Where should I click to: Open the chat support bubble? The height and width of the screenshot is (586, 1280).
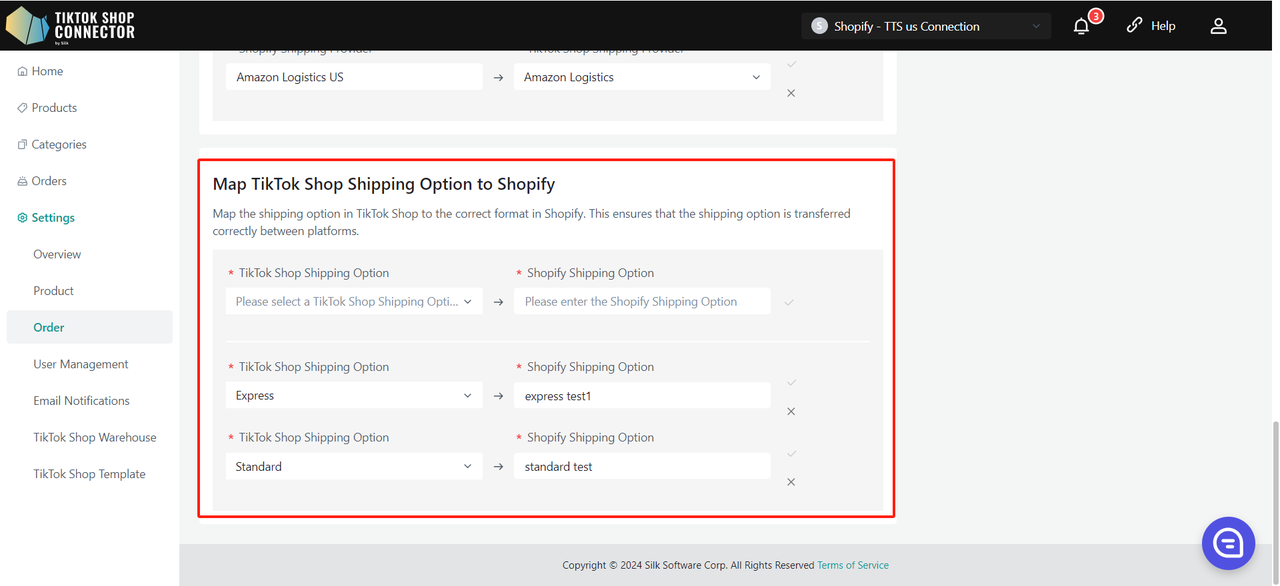coord(1227,543)
